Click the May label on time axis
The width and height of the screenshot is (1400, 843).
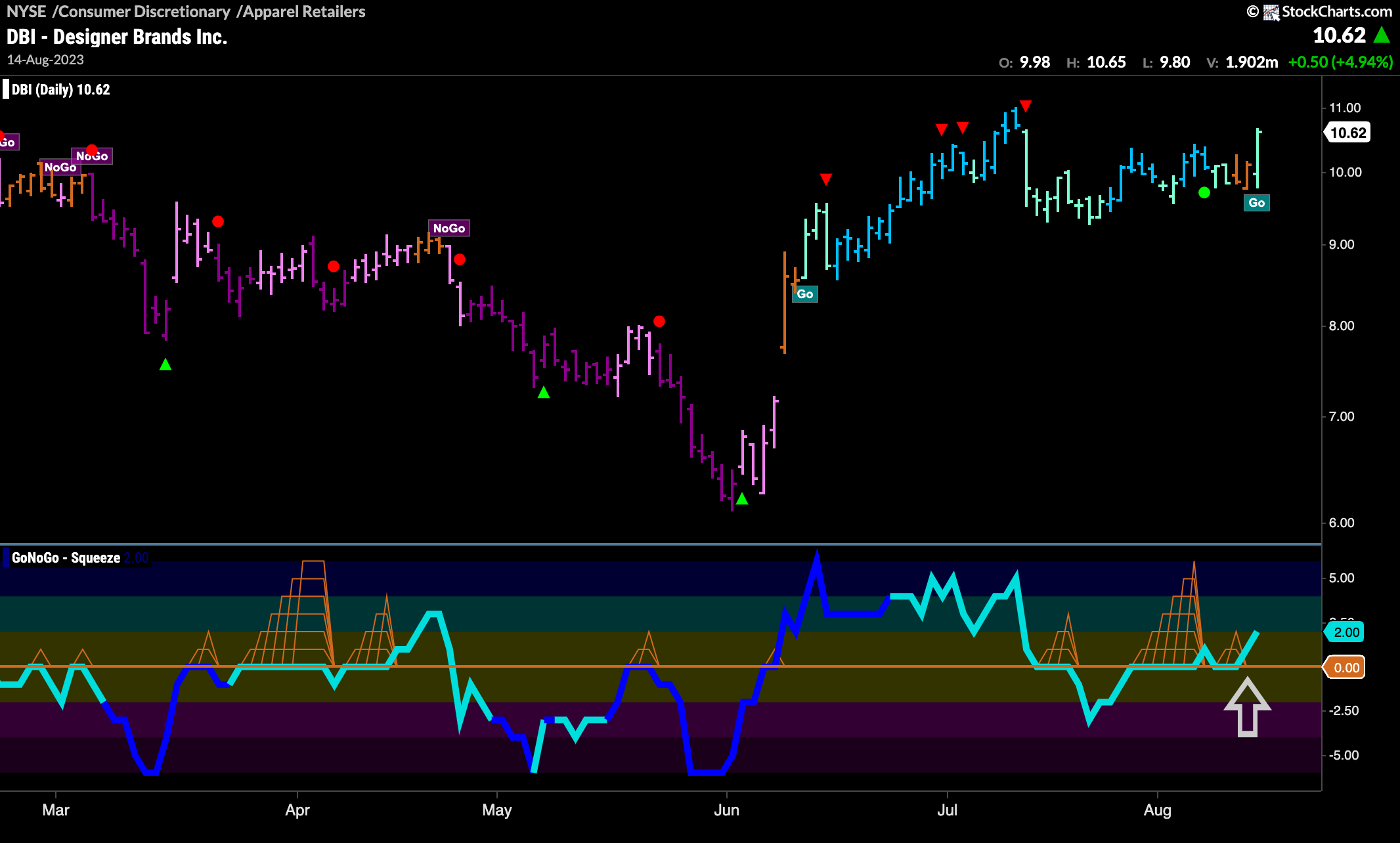(x=497, y=810)
